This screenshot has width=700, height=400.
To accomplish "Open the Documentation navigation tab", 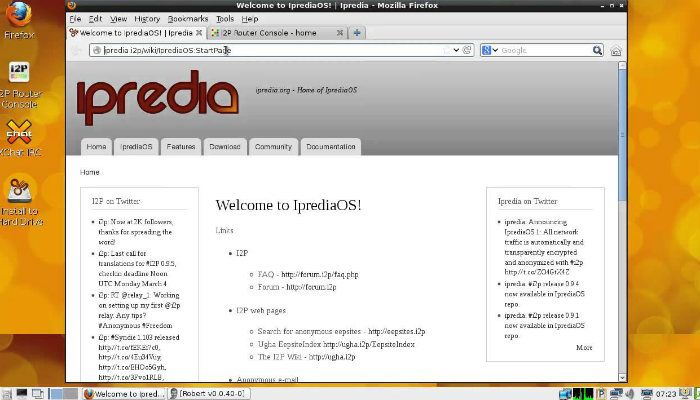I will (x=331, y=146).
